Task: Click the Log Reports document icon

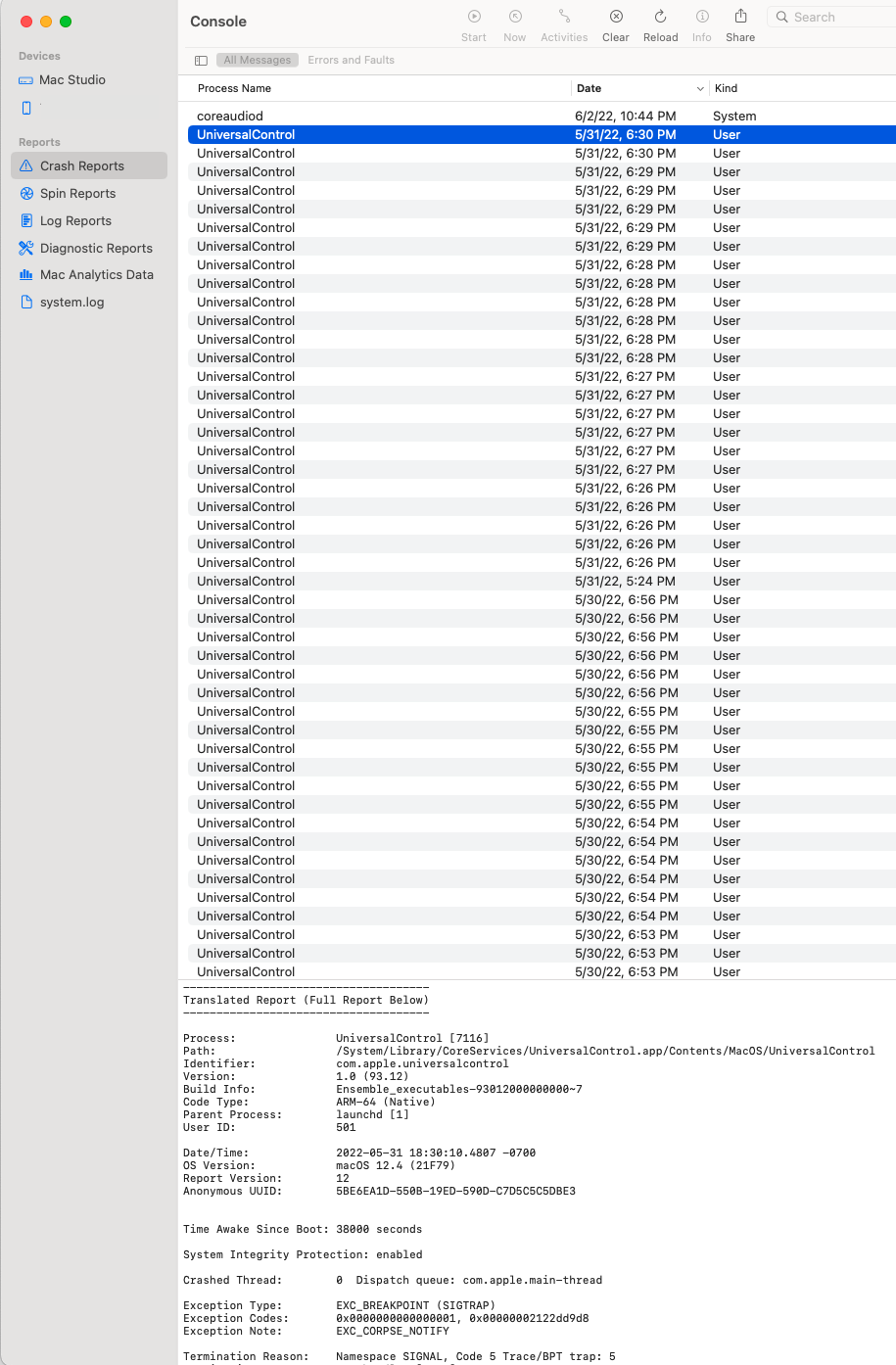Action: tap(26, 221)
